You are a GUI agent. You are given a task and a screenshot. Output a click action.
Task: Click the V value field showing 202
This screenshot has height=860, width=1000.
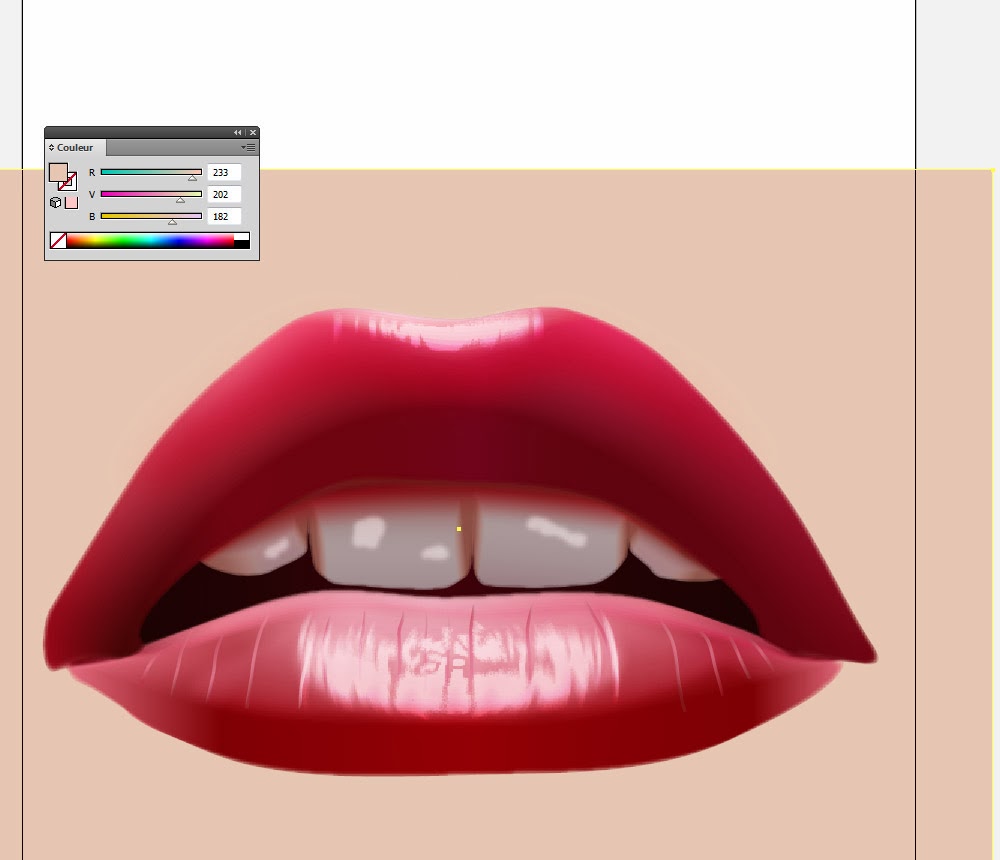pyautogui.click(x=224, y=195)
